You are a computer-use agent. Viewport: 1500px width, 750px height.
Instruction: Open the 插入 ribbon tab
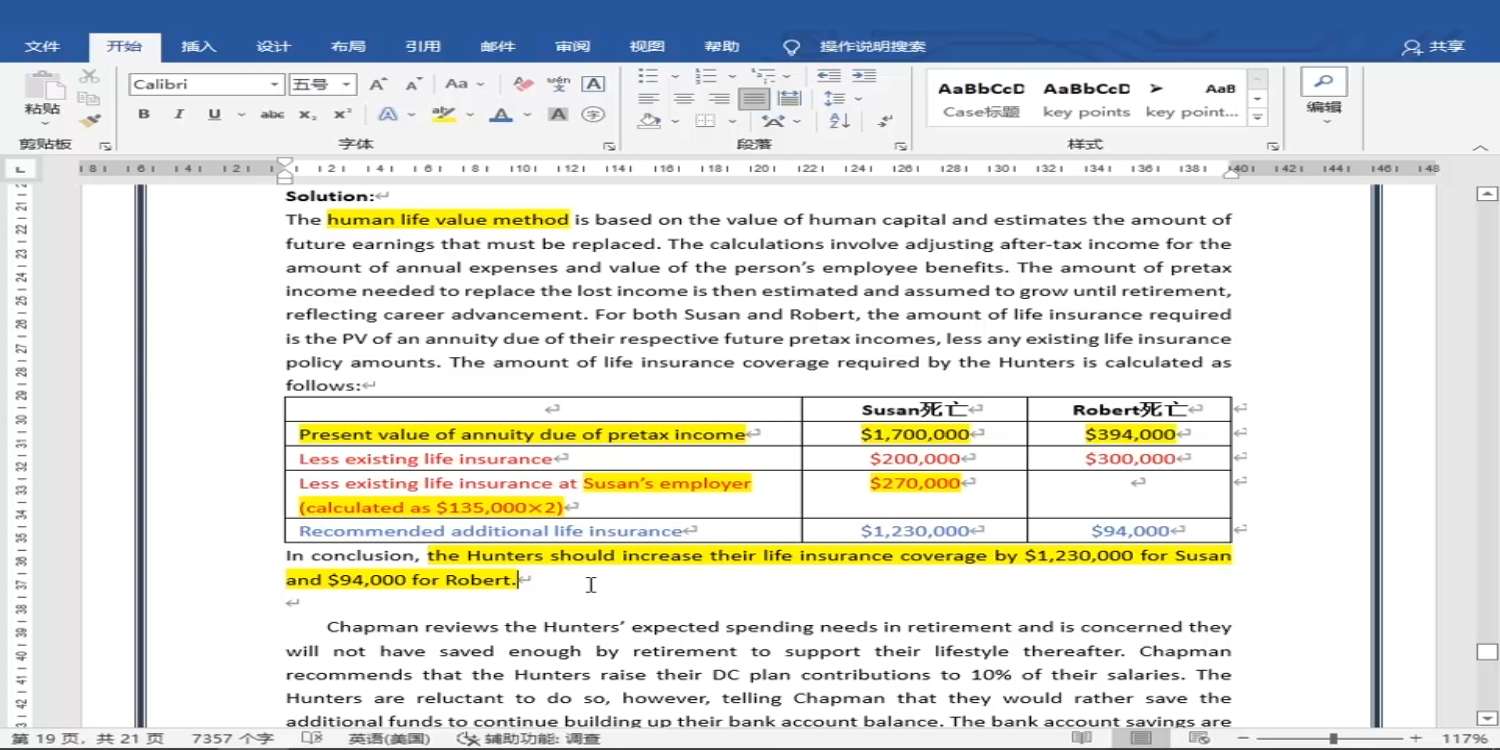click(198, 47)
